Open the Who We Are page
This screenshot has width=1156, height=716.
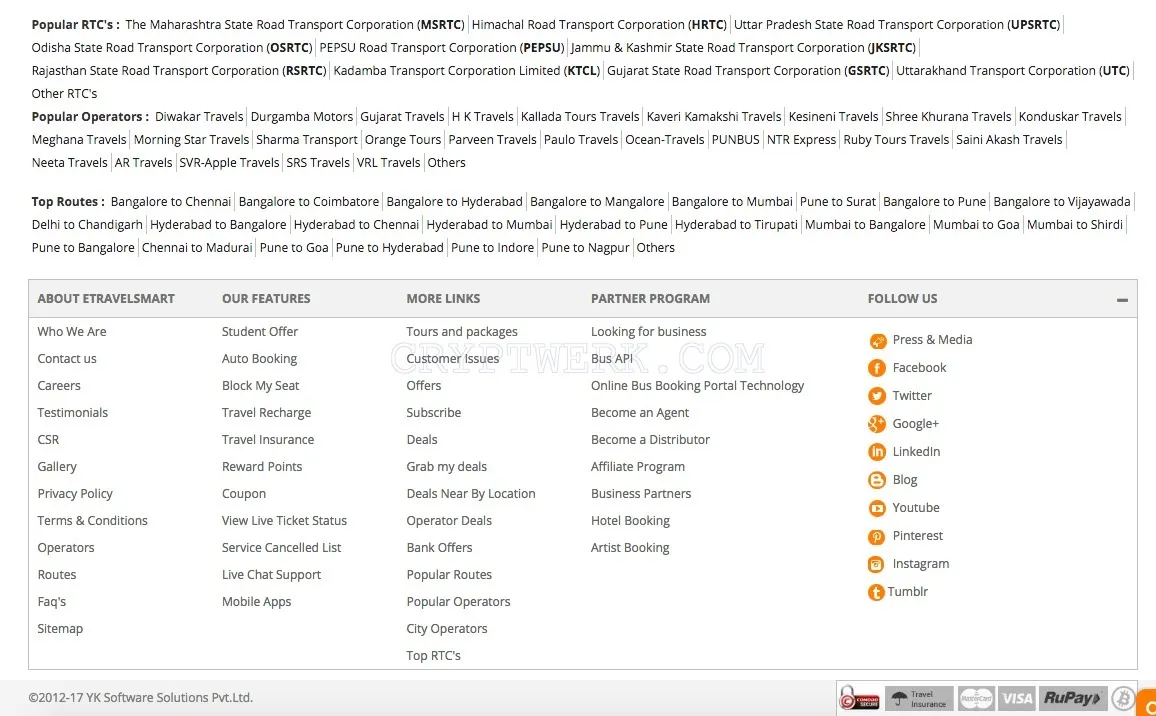pyautogui.click(x=72, y=331)
